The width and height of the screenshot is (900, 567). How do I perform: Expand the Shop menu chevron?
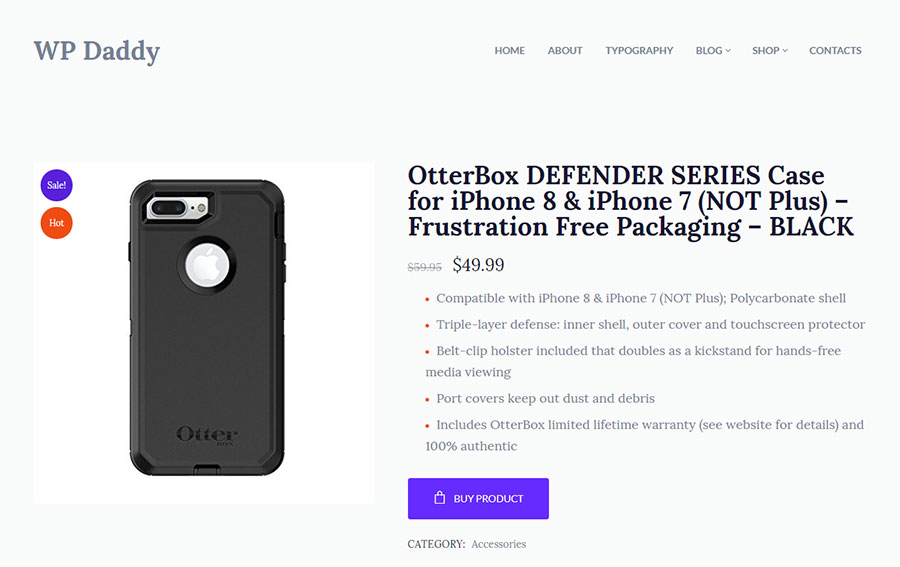[785, 51]
